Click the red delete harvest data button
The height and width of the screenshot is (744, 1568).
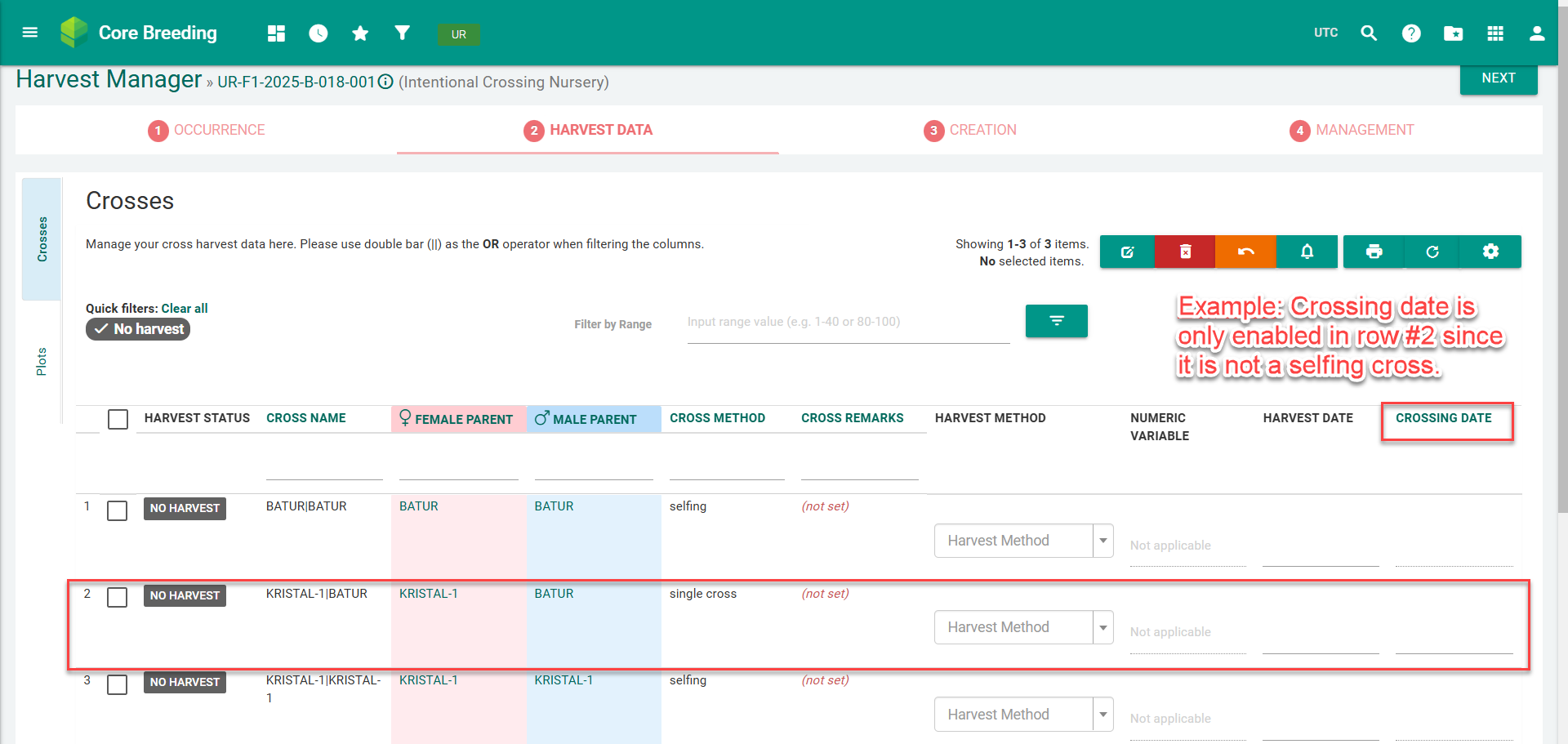(x=1185, y=252)
